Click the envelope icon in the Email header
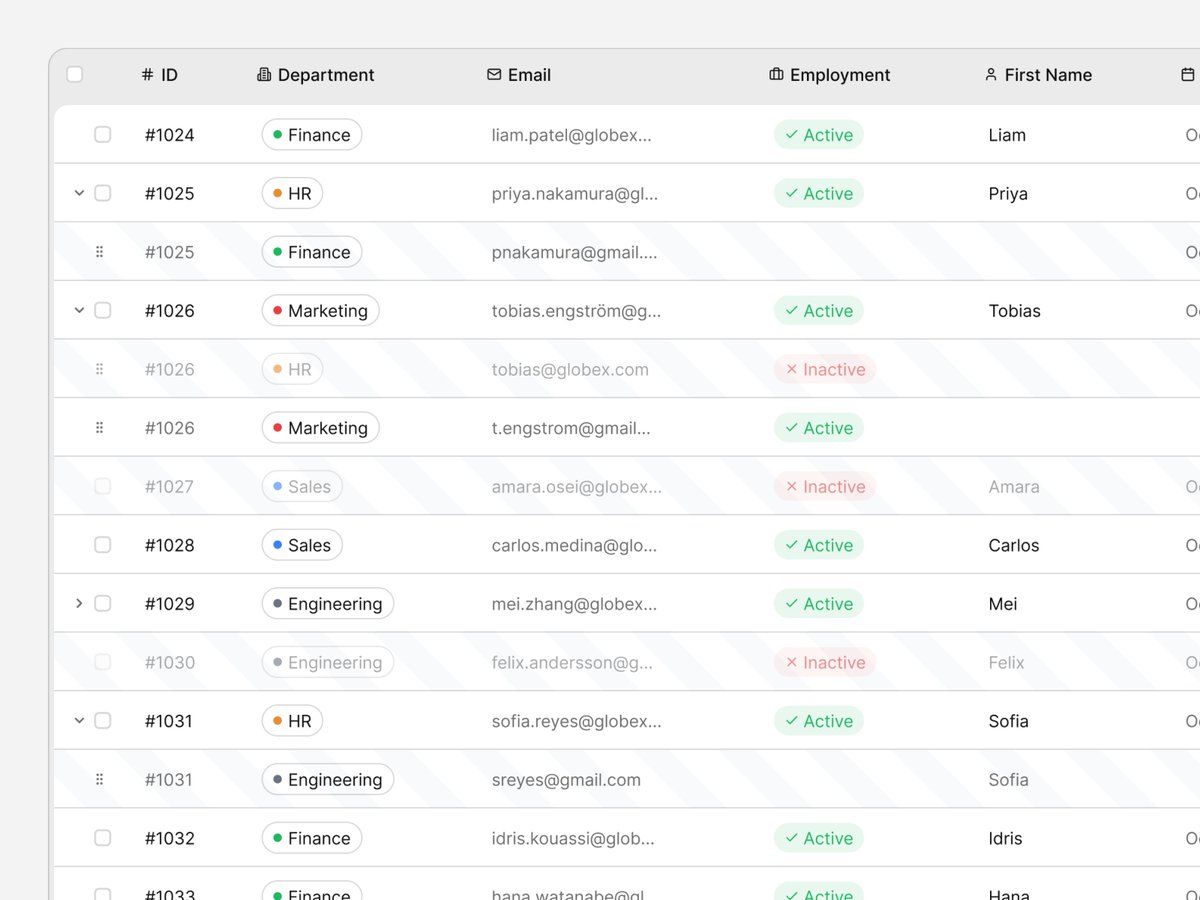Image resolution: width=1200 pixels, height=900 pixels. (x=493, y=74)
